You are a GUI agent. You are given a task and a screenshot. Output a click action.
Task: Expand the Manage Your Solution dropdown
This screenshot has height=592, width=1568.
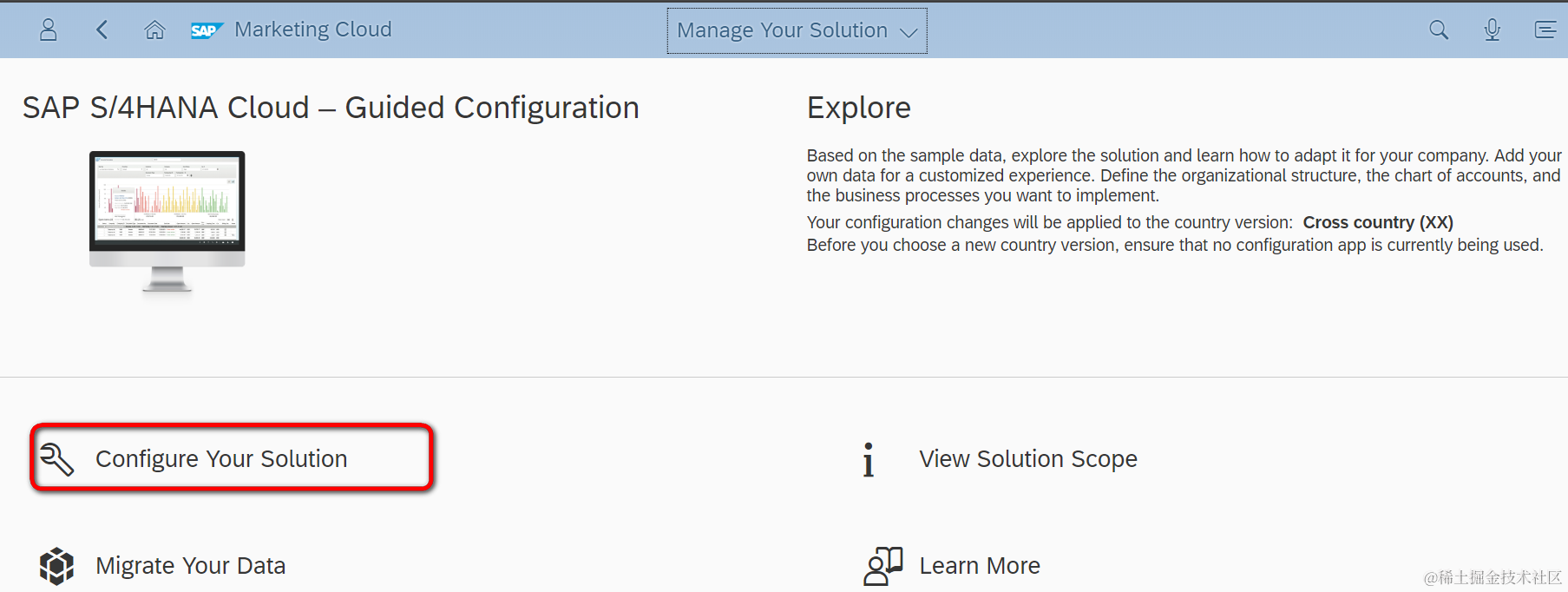coord(797,30)
